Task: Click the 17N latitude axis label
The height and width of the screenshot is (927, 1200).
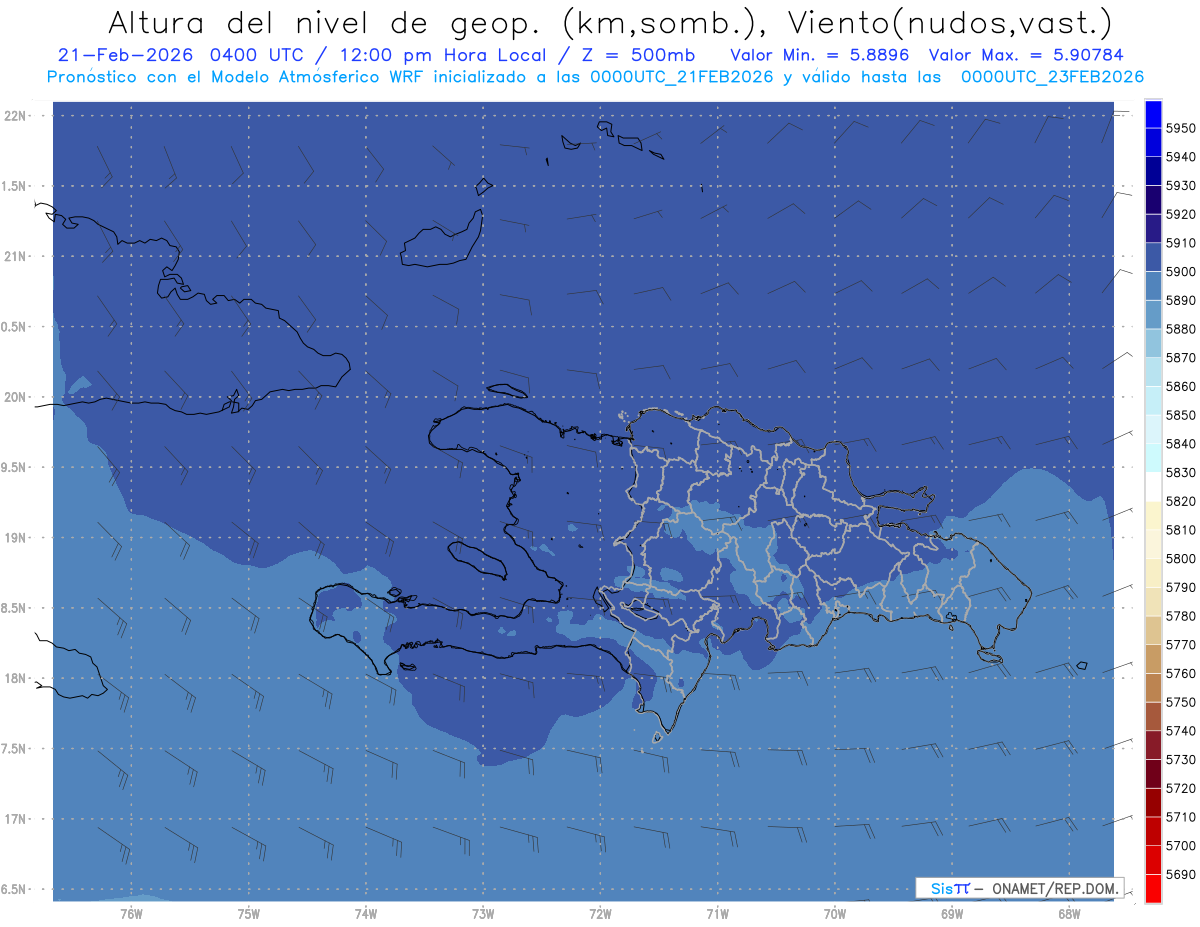Action: [16, 819]
